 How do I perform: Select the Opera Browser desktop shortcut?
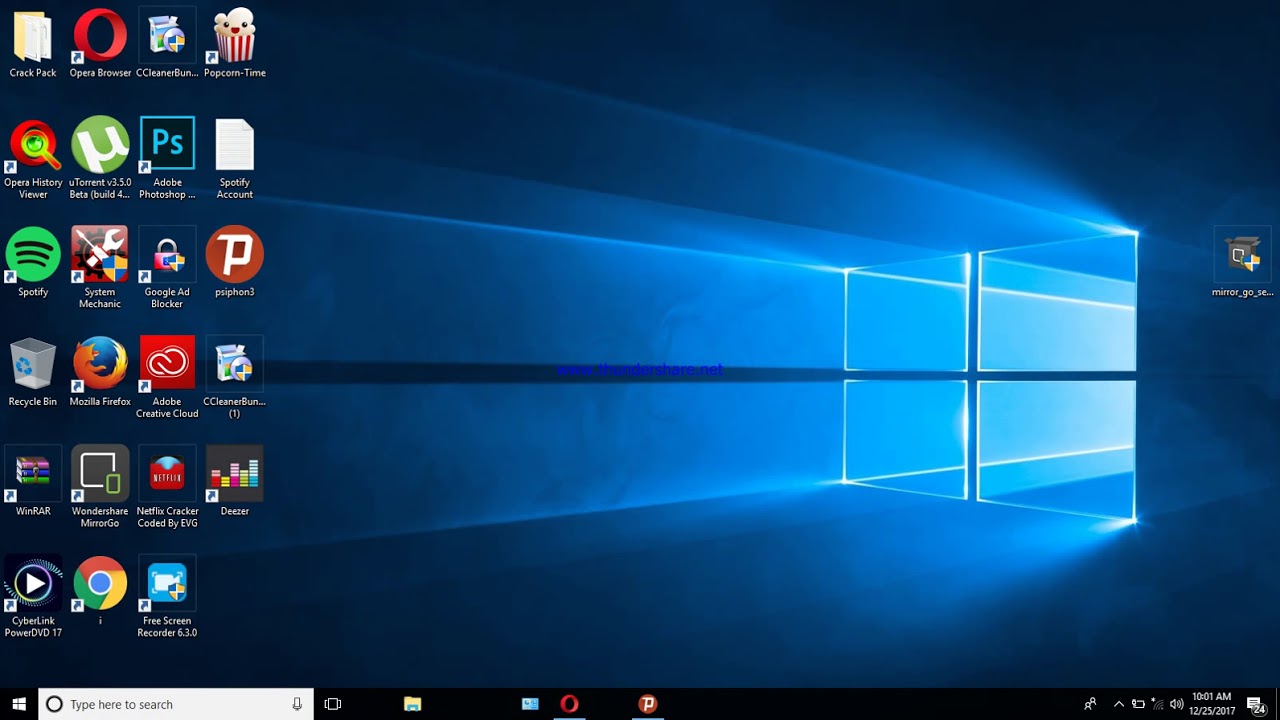(x=100, y=45)
